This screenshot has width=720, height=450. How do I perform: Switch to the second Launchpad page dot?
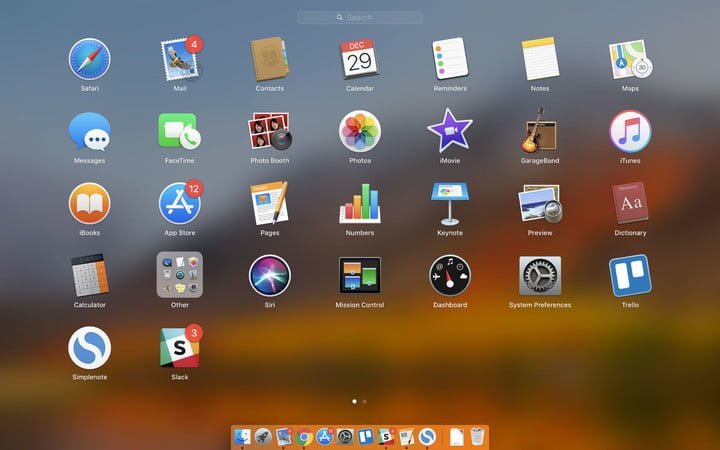click(x=365, y=401)
